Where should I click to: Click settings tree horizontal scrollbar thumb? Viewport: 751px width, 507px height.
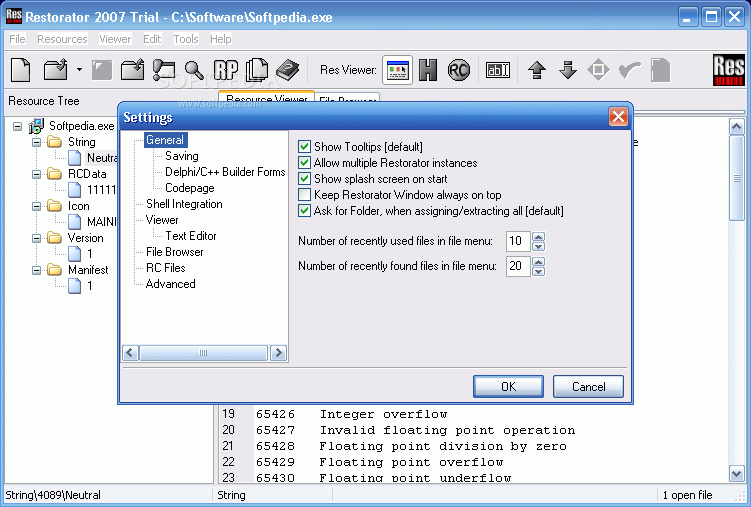tap(204, 353)
